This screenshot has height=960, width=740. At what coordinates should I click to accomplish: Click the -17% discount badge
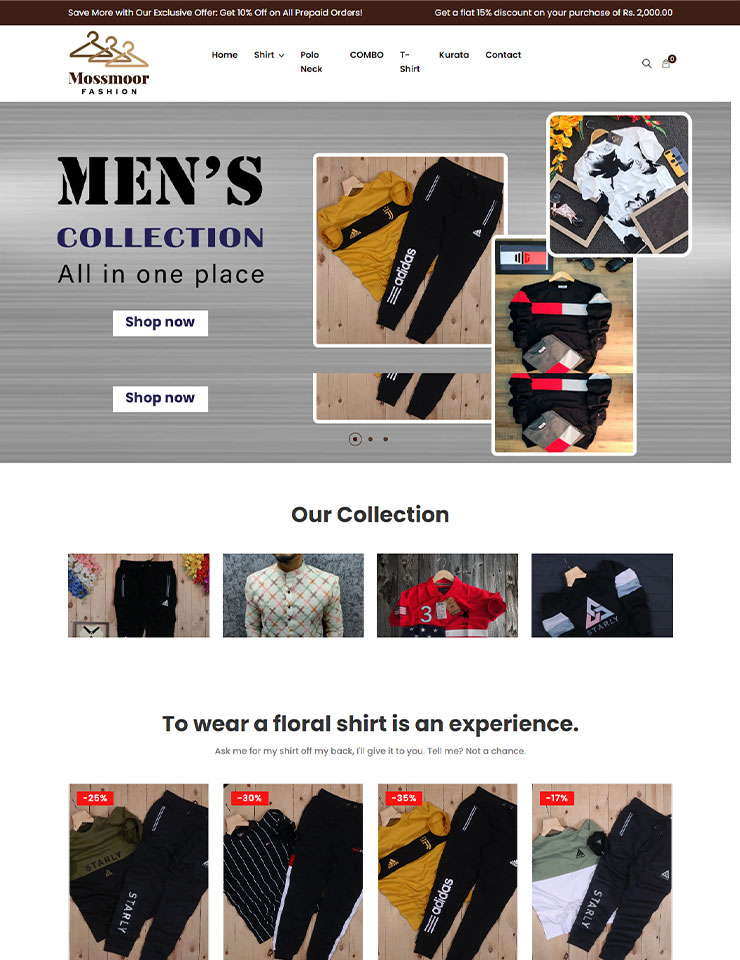coord(557,798)
